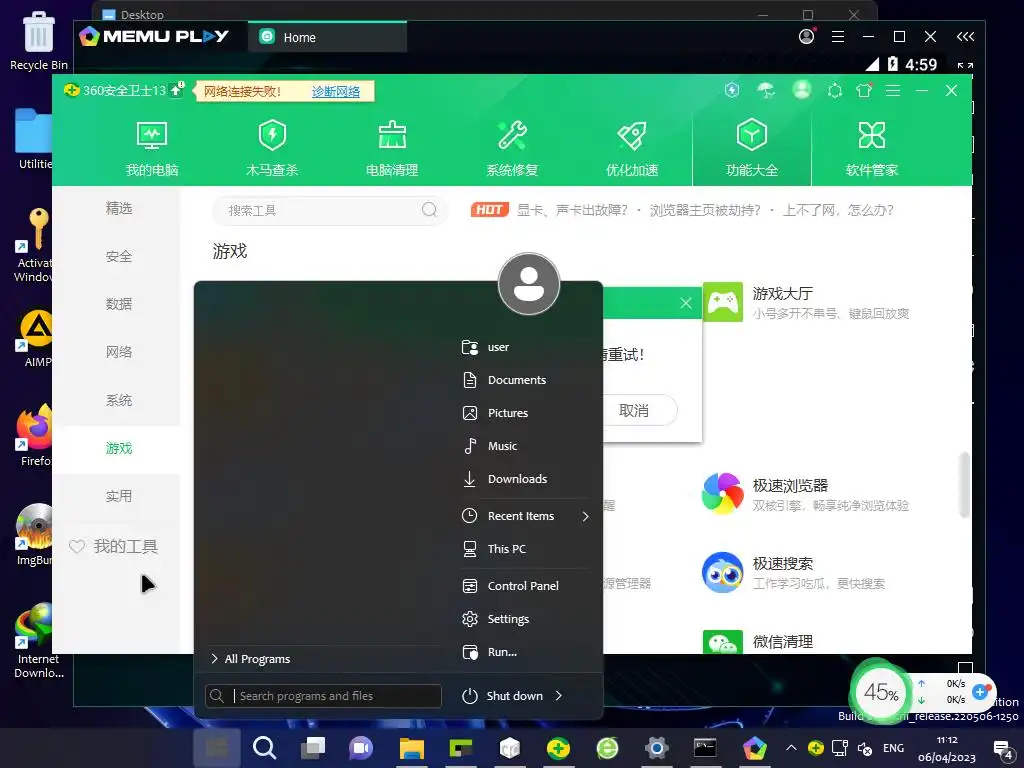Click 极速浏览器 browser icon

(723, 494)
